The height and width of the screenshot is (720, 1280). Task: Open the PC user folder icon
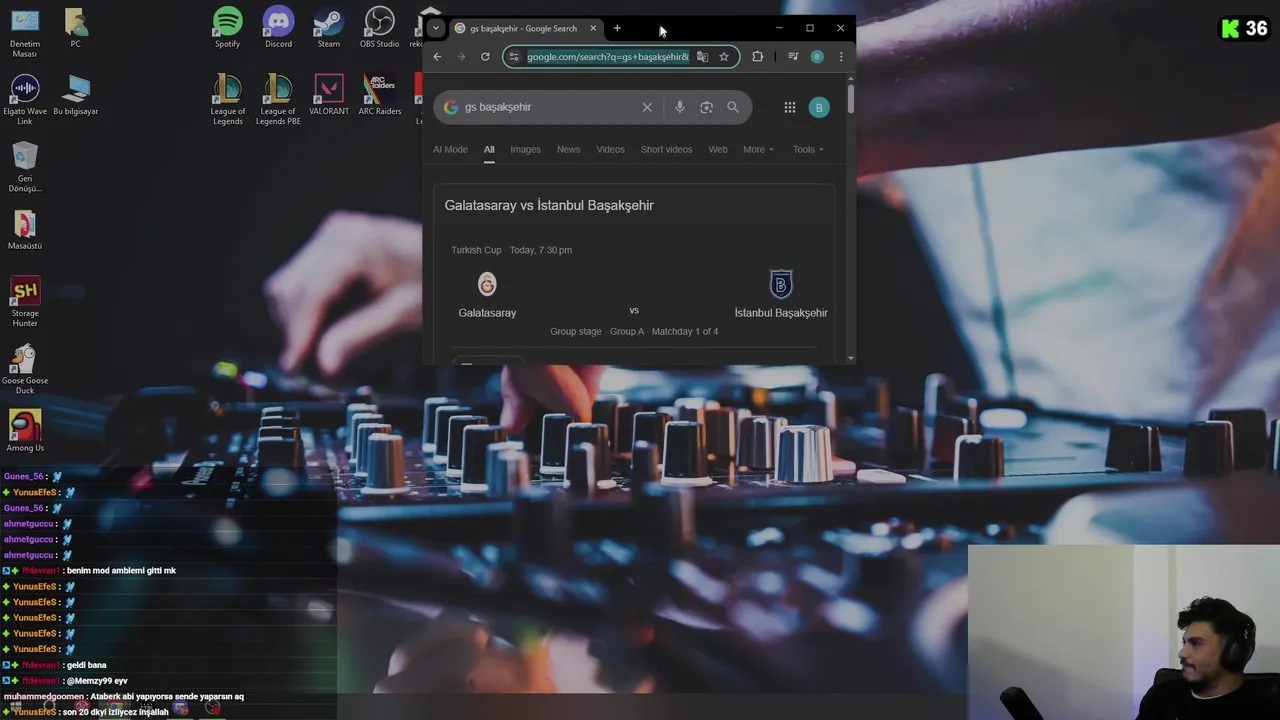[75, 28]
